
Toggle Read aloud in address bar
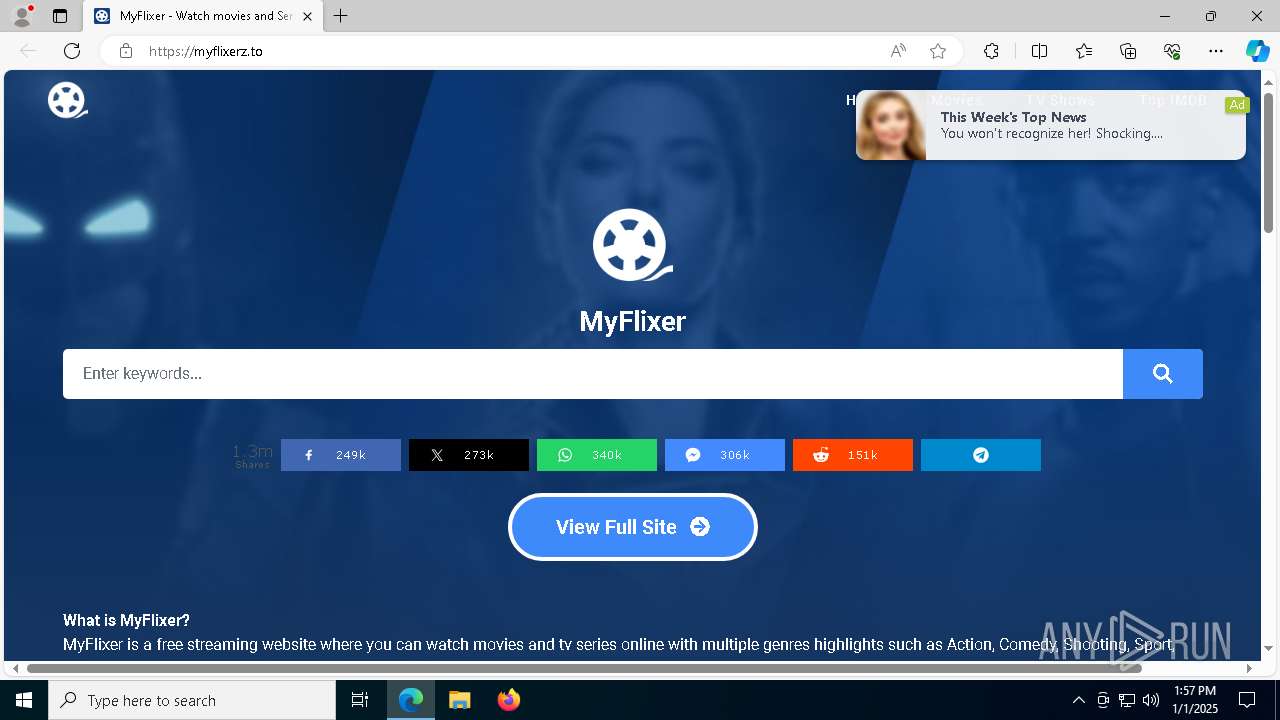coord(898,51)
